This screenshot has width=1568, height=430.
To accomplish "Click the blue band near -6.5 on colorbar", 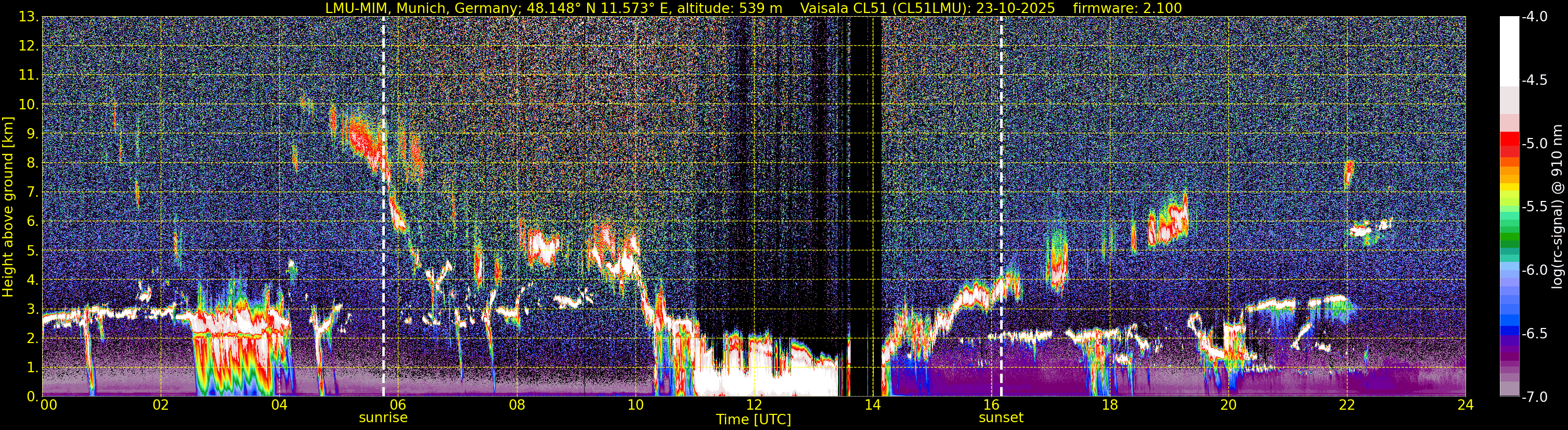I will pos(1509,333).
